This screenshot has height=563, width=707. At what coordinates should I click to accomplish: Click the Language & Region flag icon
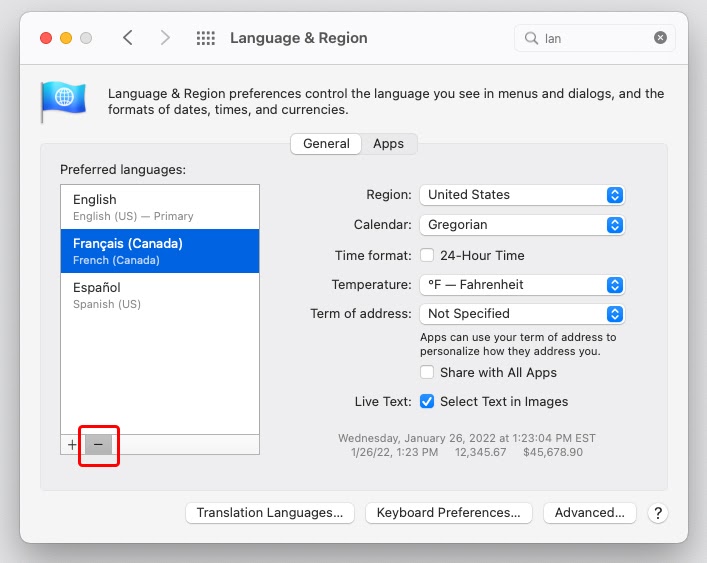[63, 101]
